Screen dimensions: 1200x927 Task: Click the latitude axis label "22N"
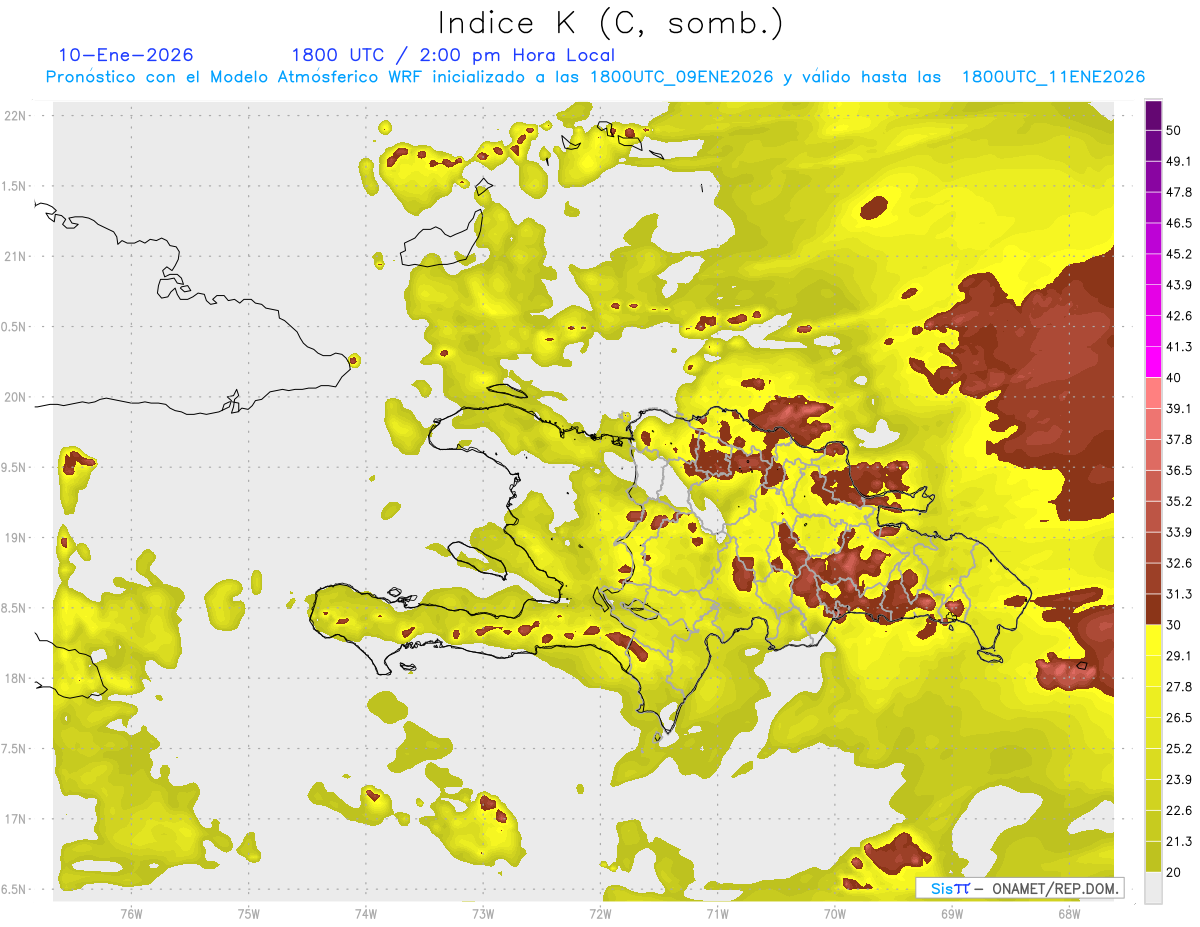(17, 115)
